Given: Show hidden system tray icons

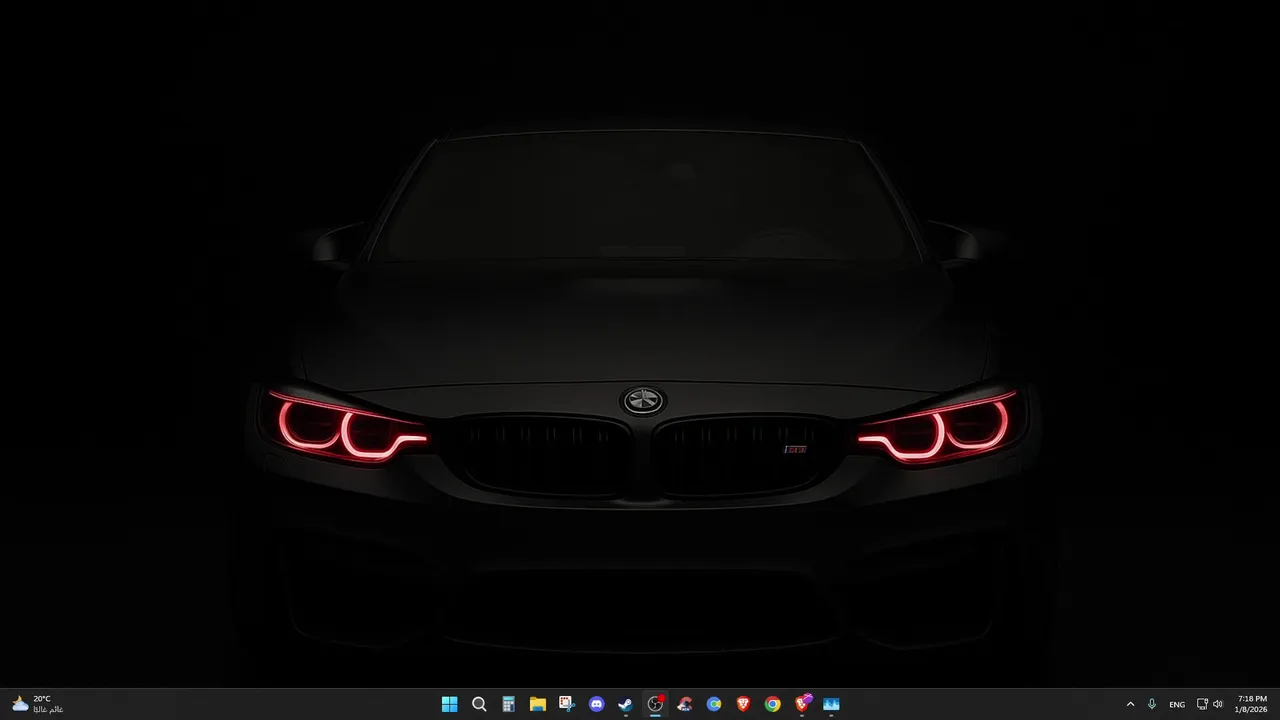Looking at the screenshot, I should coord(1131,704).
